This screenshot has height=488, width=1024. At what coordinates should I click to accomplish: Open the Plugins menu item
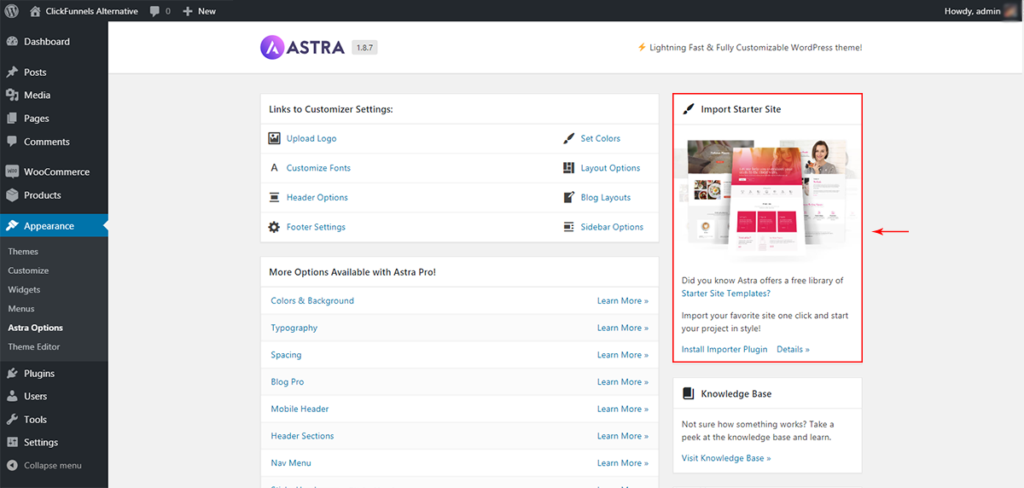click(39, 374)
